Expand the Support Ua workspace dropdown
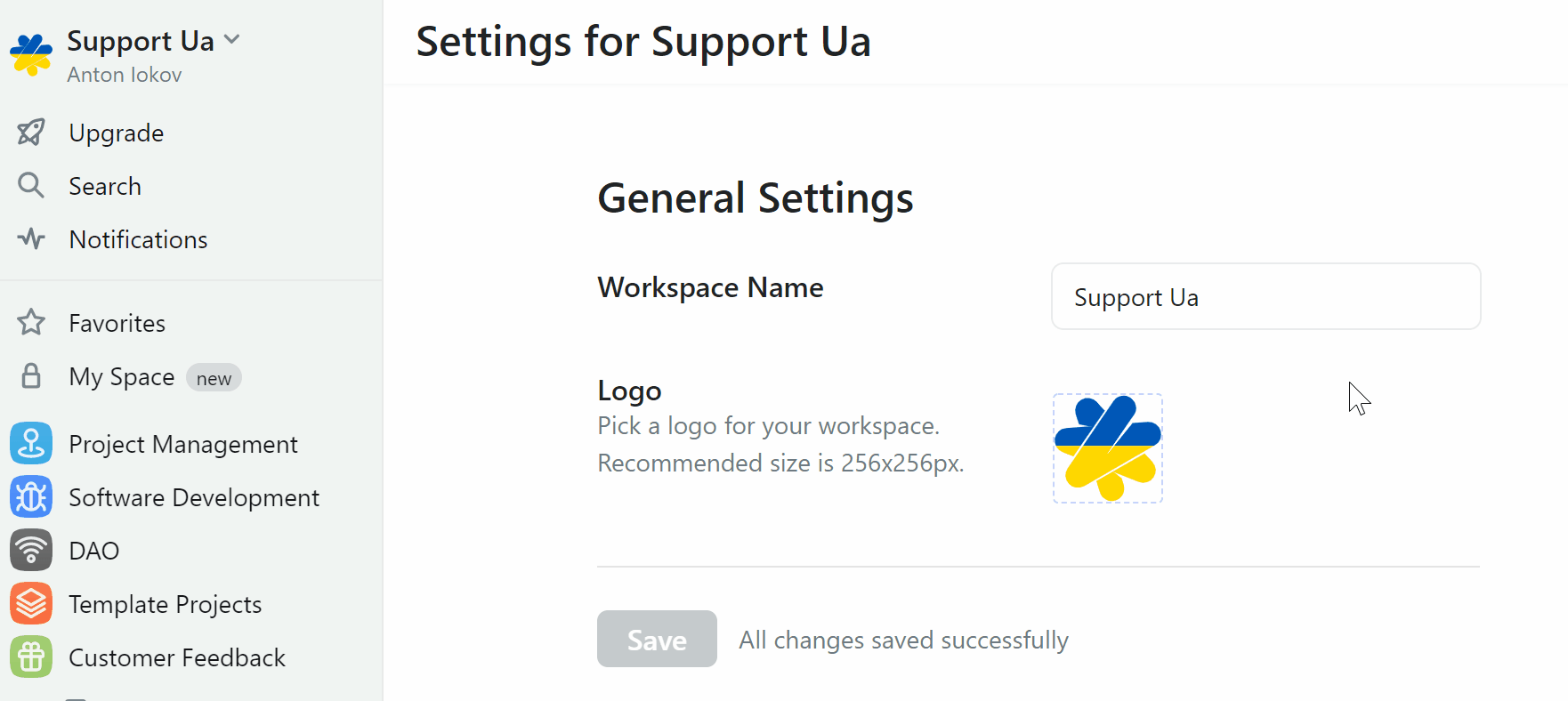The width and height of the screenshot is (1568, 701). 232,39
